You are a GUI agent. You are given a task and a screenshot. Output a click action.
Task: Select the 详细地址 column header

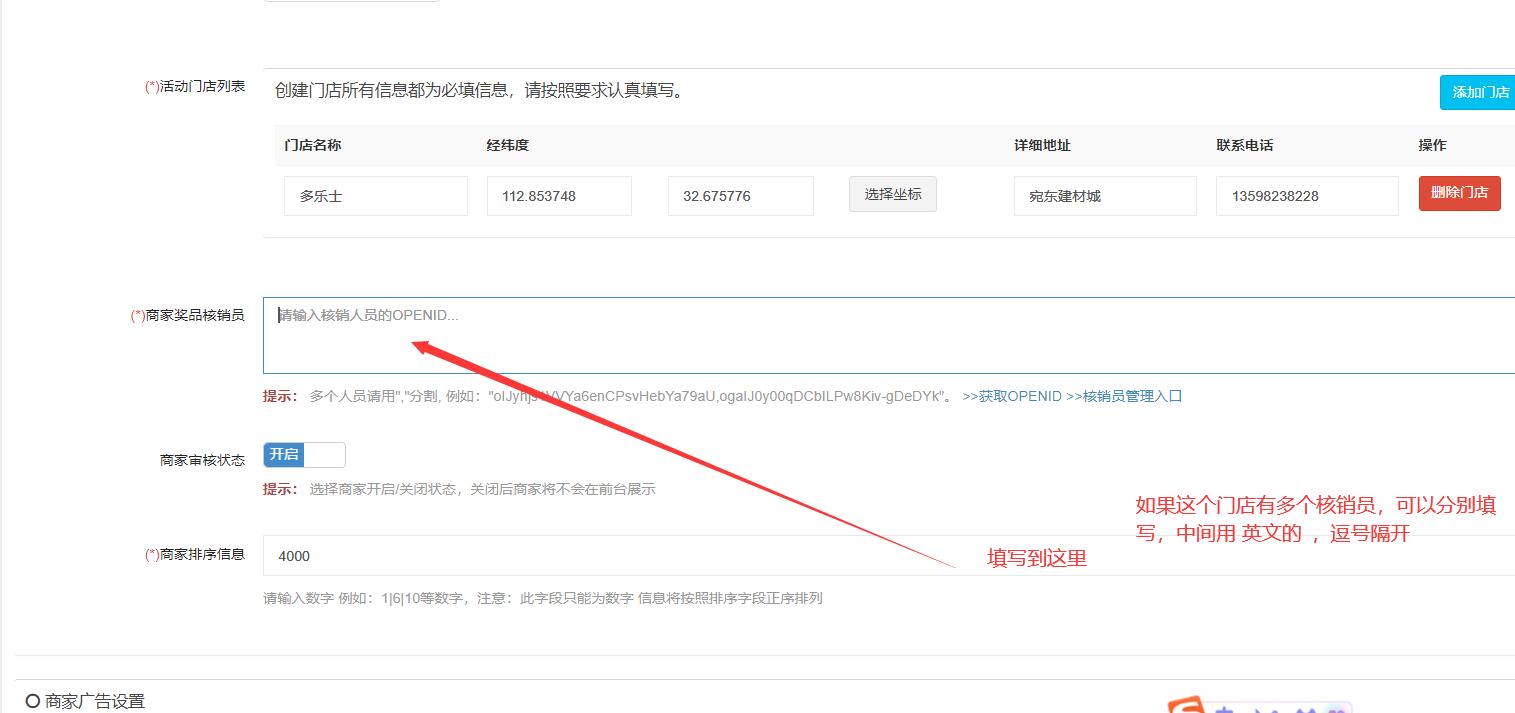[x=1042, y=145]
